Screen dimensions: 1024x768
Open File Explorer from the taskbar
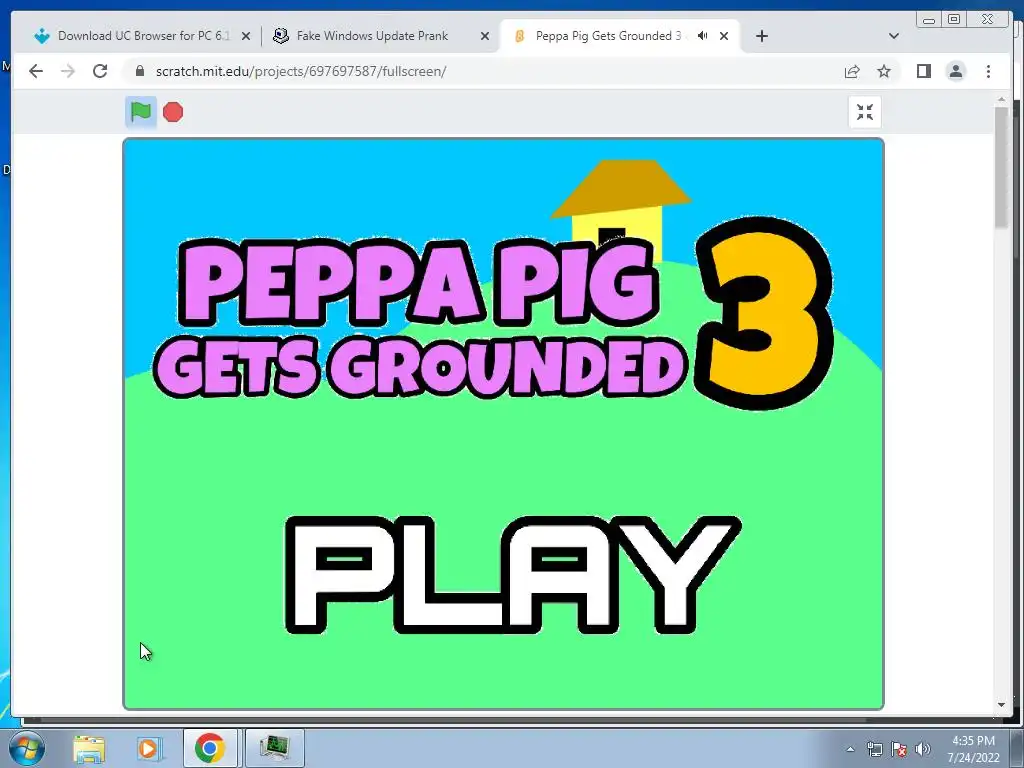tap(89, 748)
